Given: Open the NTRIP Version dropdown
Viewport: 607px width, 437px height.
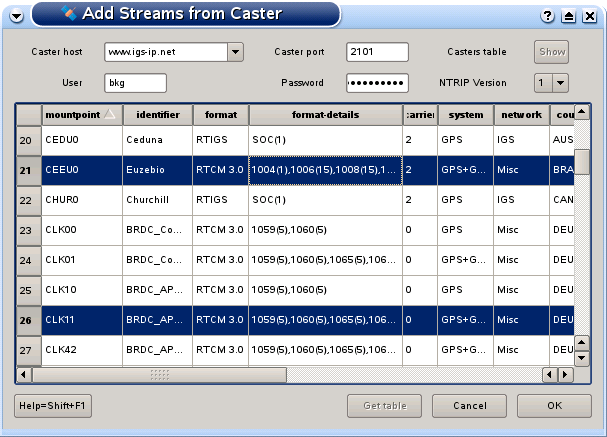Looking at the screenshot, I should [x=560, y=83].
